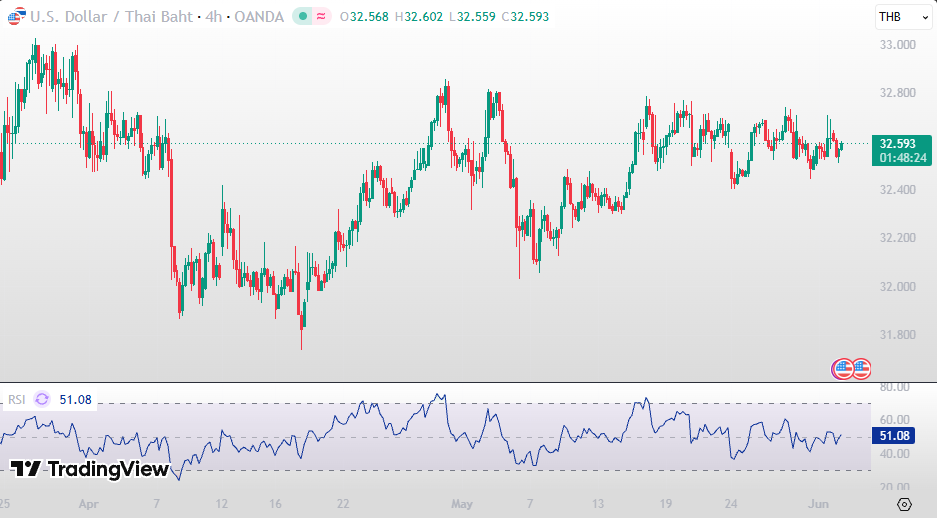This screenshot has width=937, height=518.
Task: Click the countdown timer 01:48:24
Action: click(x=902, y=158)
